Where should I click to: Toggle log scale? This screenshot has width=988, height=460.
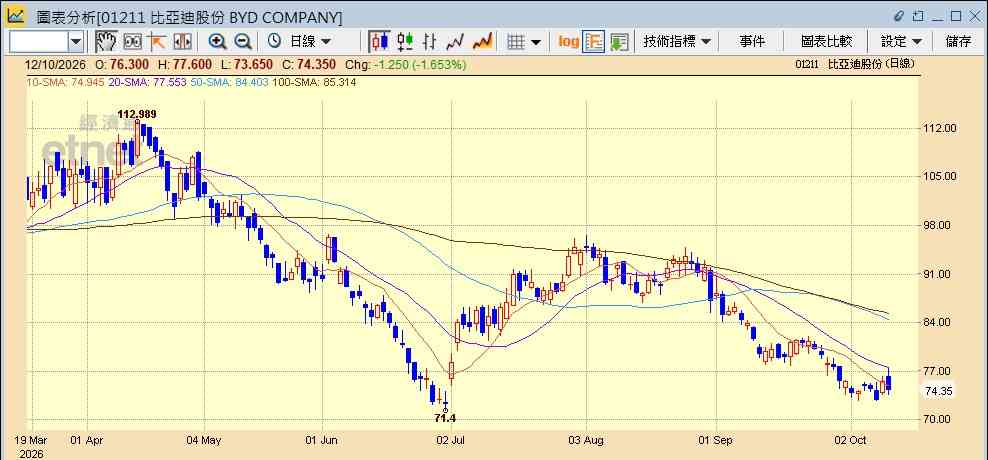pyautogui.click(x=568, y=42)
